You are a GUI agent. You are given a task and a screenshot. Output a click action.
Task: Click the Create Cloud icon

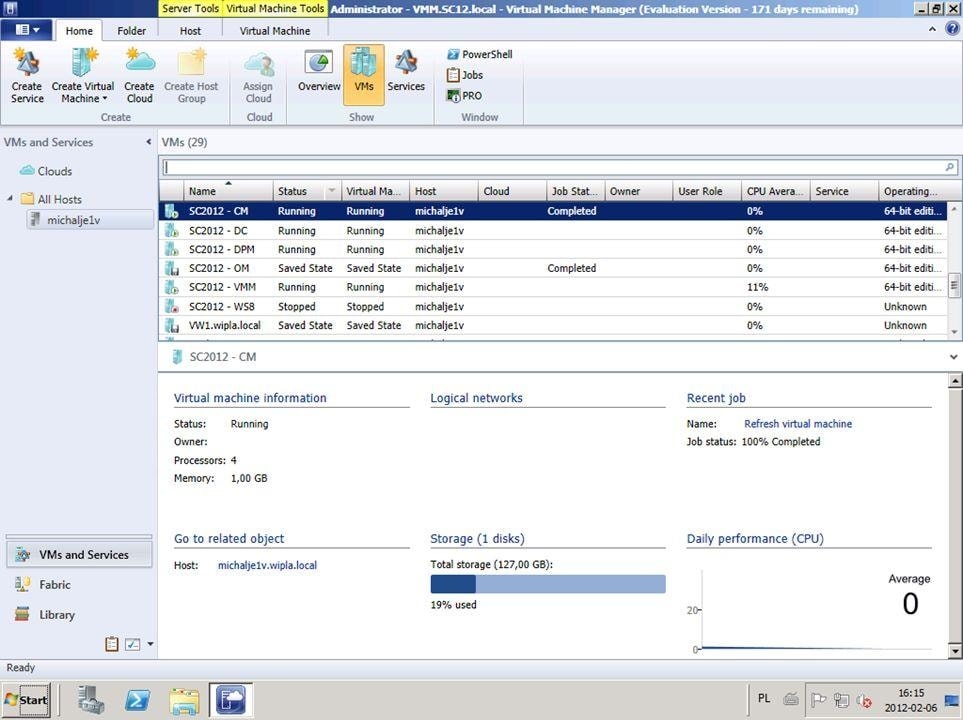point(139,76)
